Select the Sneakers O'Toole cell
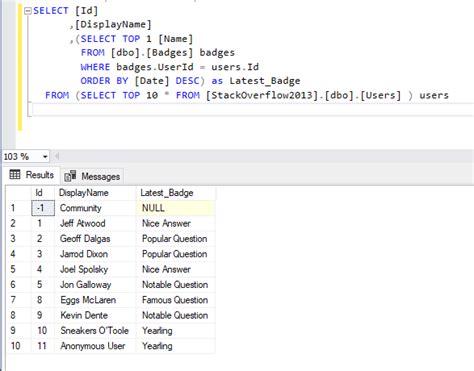This screenshot has height=371, width=474. [95, 331]
